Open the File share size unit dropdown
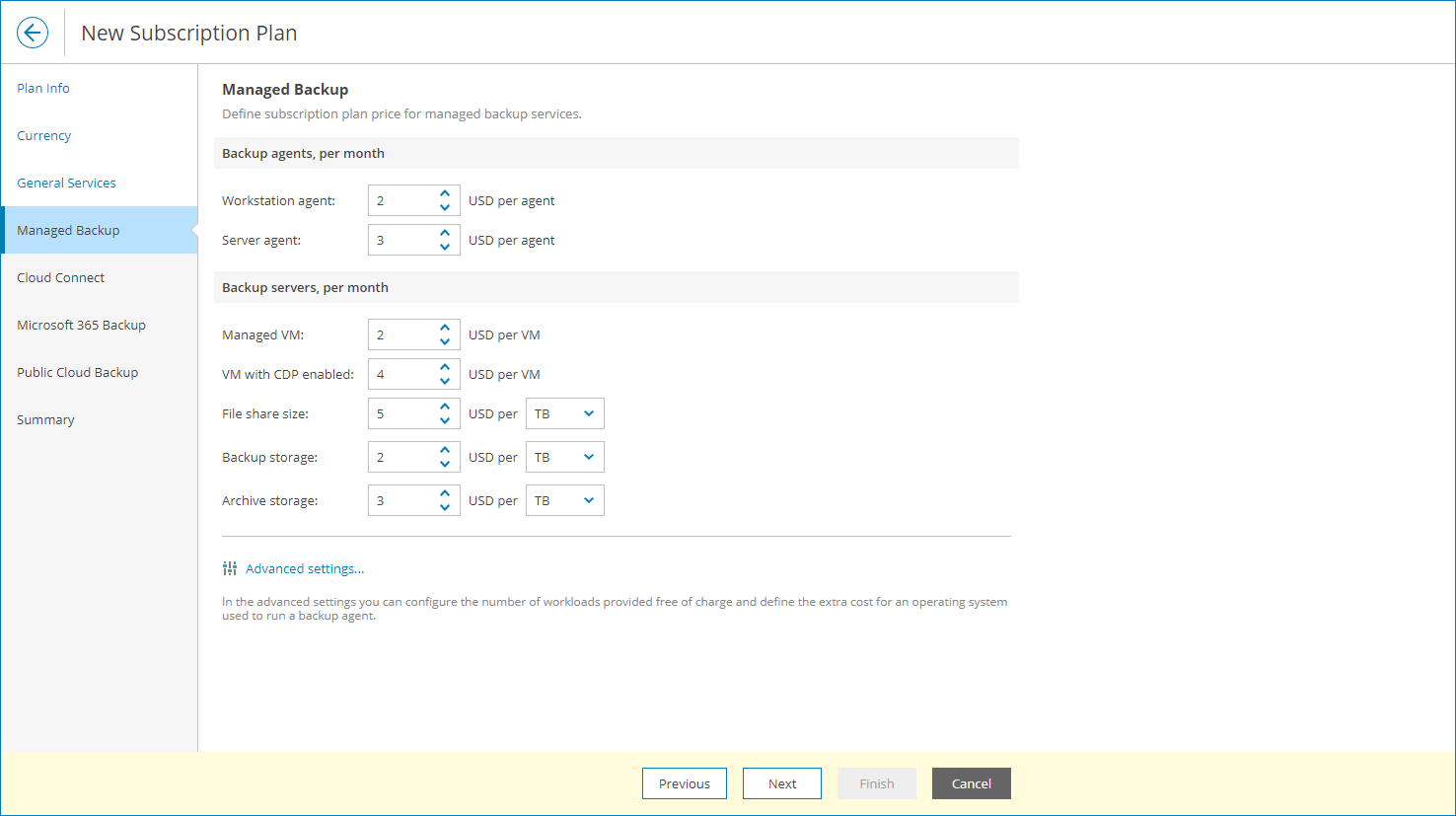The image size is (1456, 816). (x=564, y=413)
